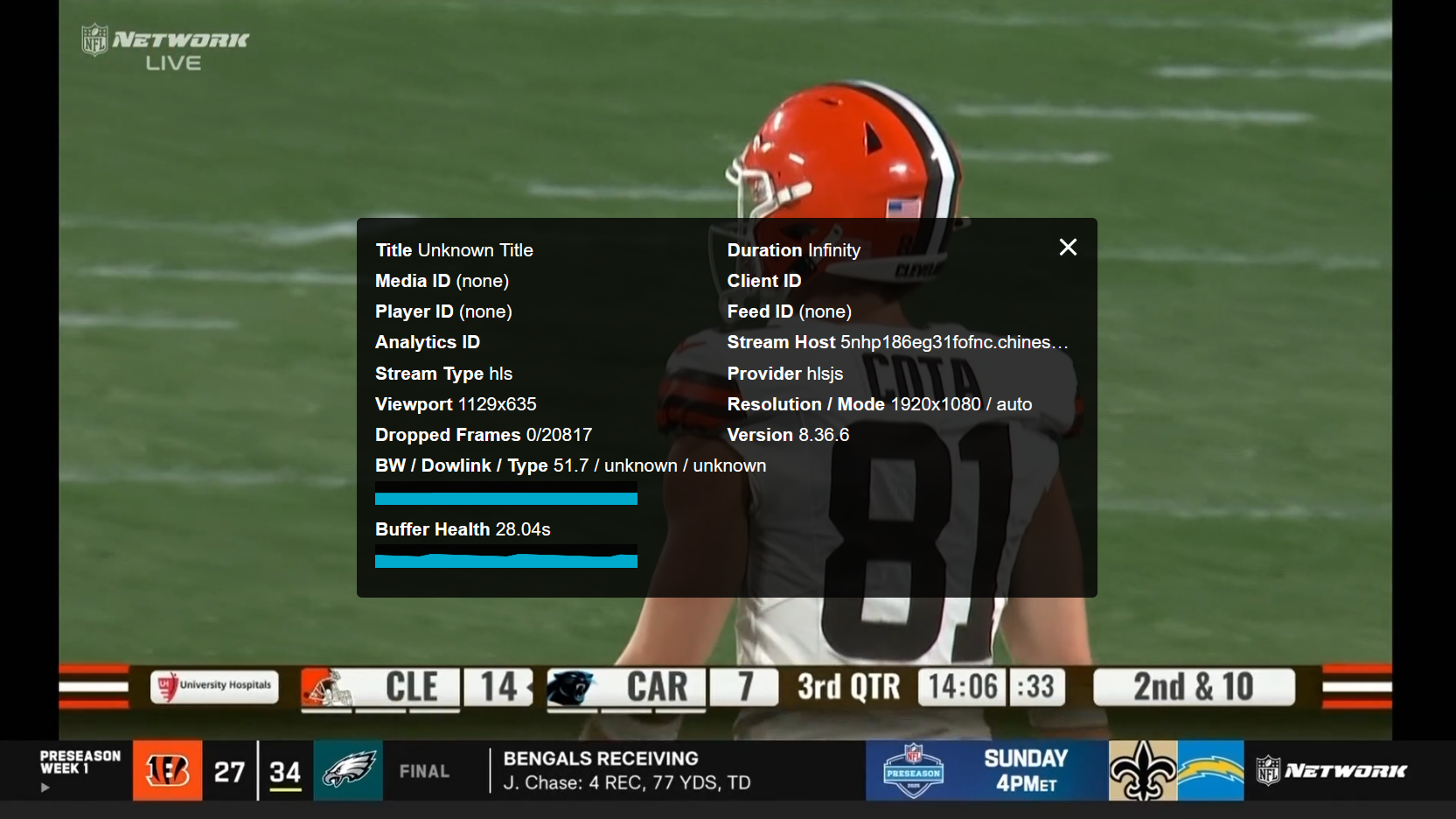
Task: Click the '2nd & 10' down marker
Action: pos(1194,687)
